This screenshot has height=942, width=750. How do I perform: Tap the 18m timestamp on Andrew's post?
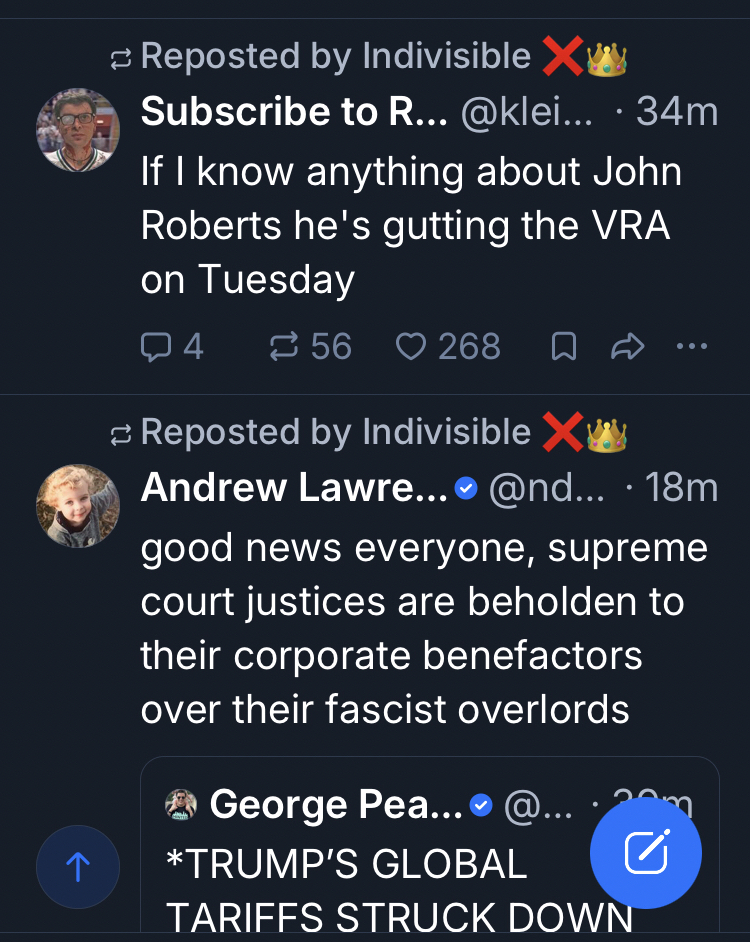681,488
